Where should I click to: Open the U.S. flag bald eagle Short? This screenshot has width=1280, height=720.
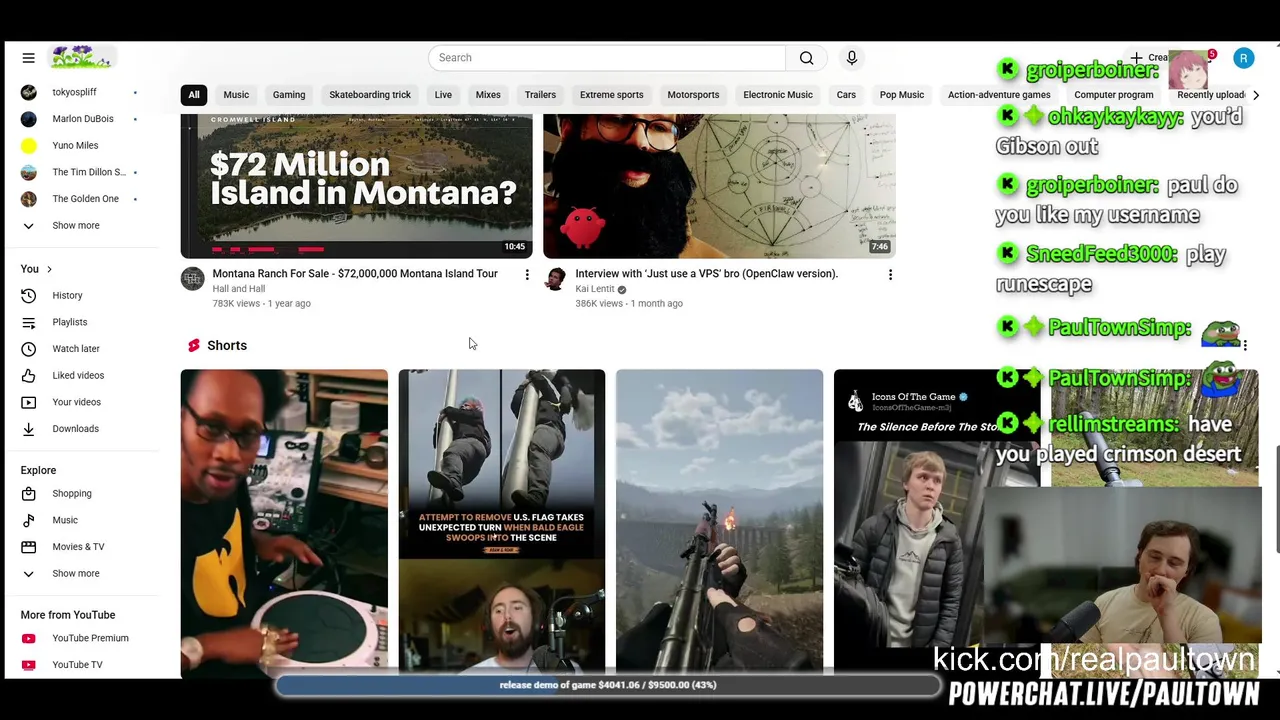click(502, 524)
